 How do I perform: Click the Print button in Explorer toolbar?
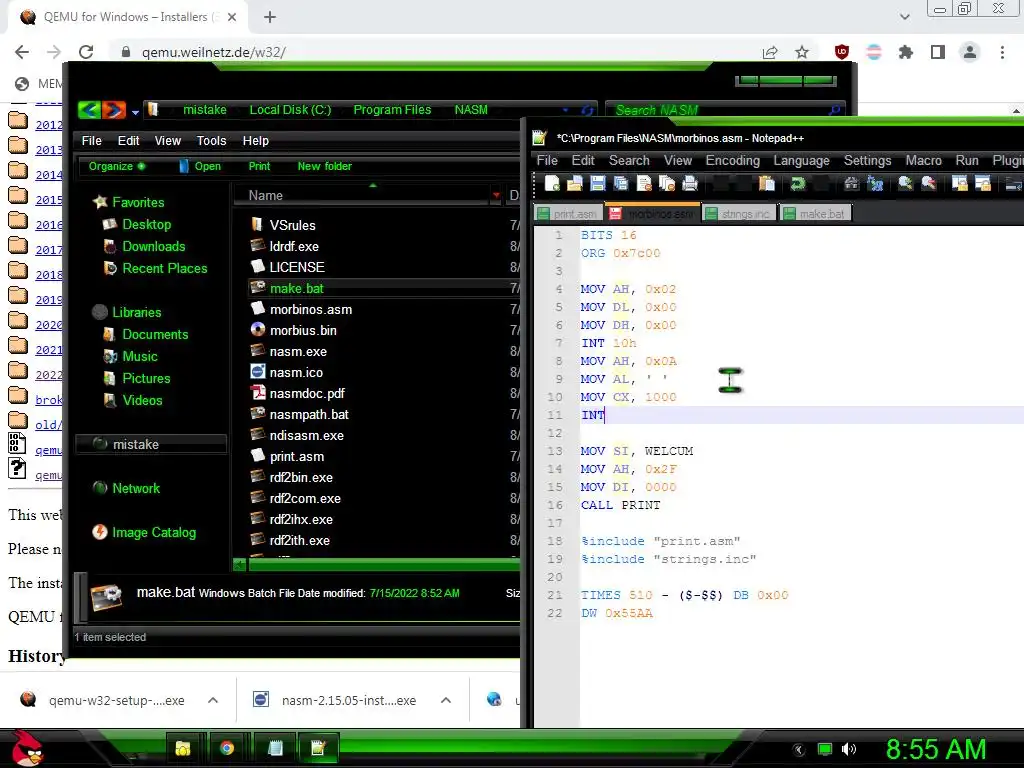coord(259,166)
